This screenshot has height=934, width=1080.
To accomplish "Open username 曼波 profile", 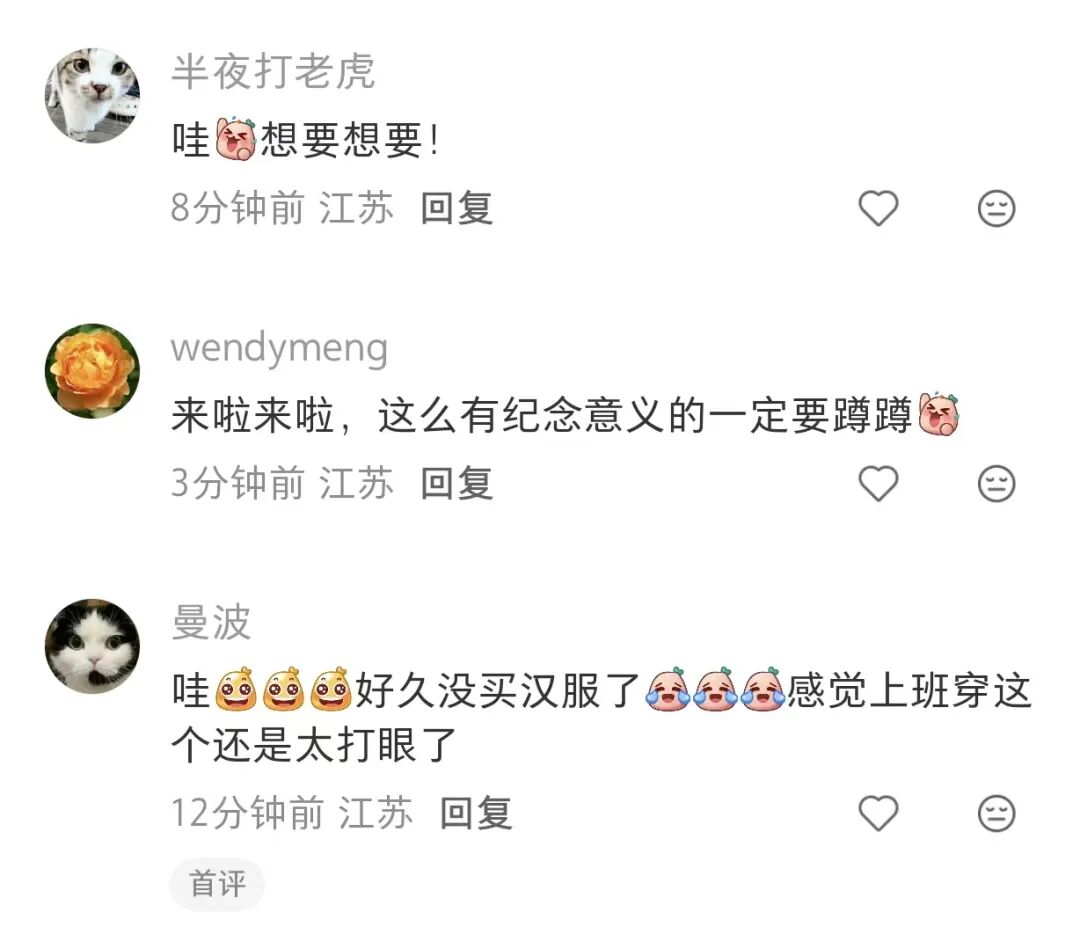I will point(211,622).
